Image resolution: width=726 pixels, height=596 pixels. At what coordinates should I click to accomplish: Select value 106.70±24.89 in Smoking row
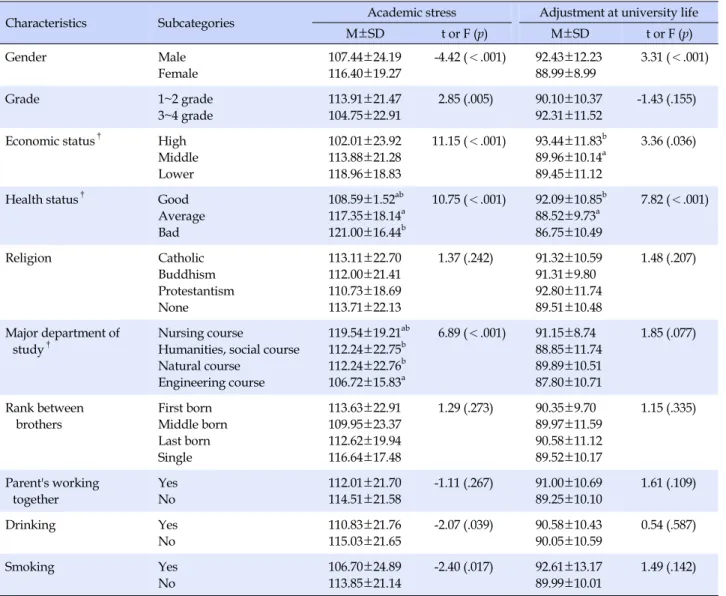[x=365, y=567]
